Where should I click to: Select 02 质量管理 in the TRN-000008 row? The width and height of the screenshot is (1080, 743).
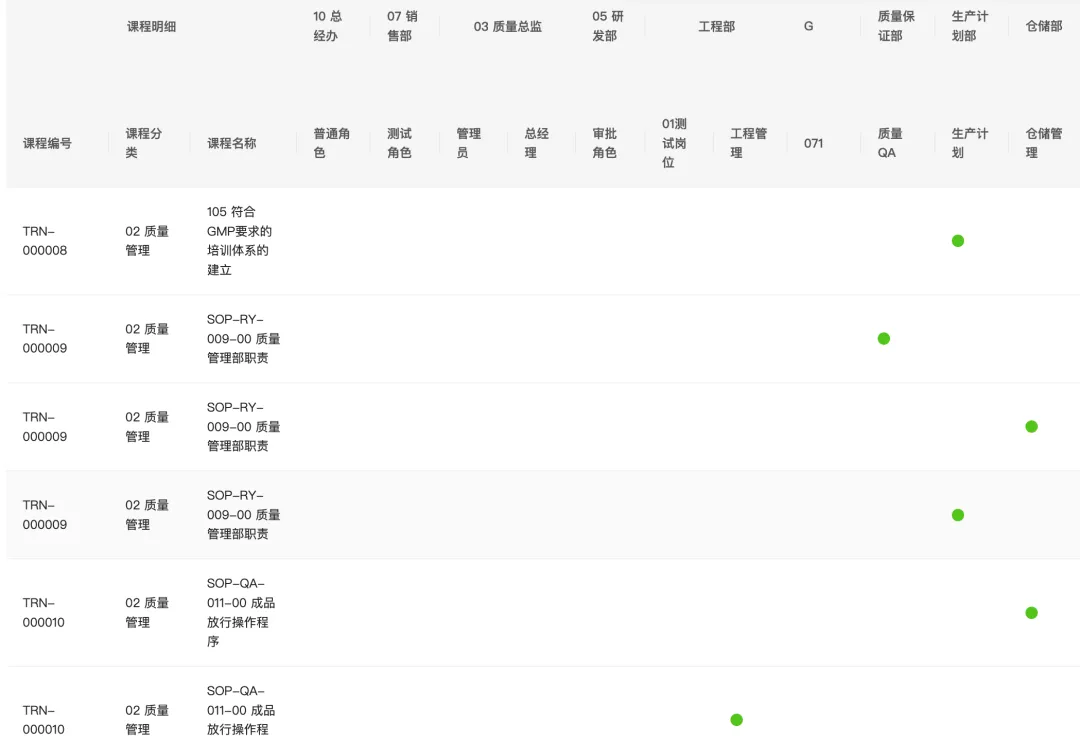pyautogui.click(x=147, y=241)
